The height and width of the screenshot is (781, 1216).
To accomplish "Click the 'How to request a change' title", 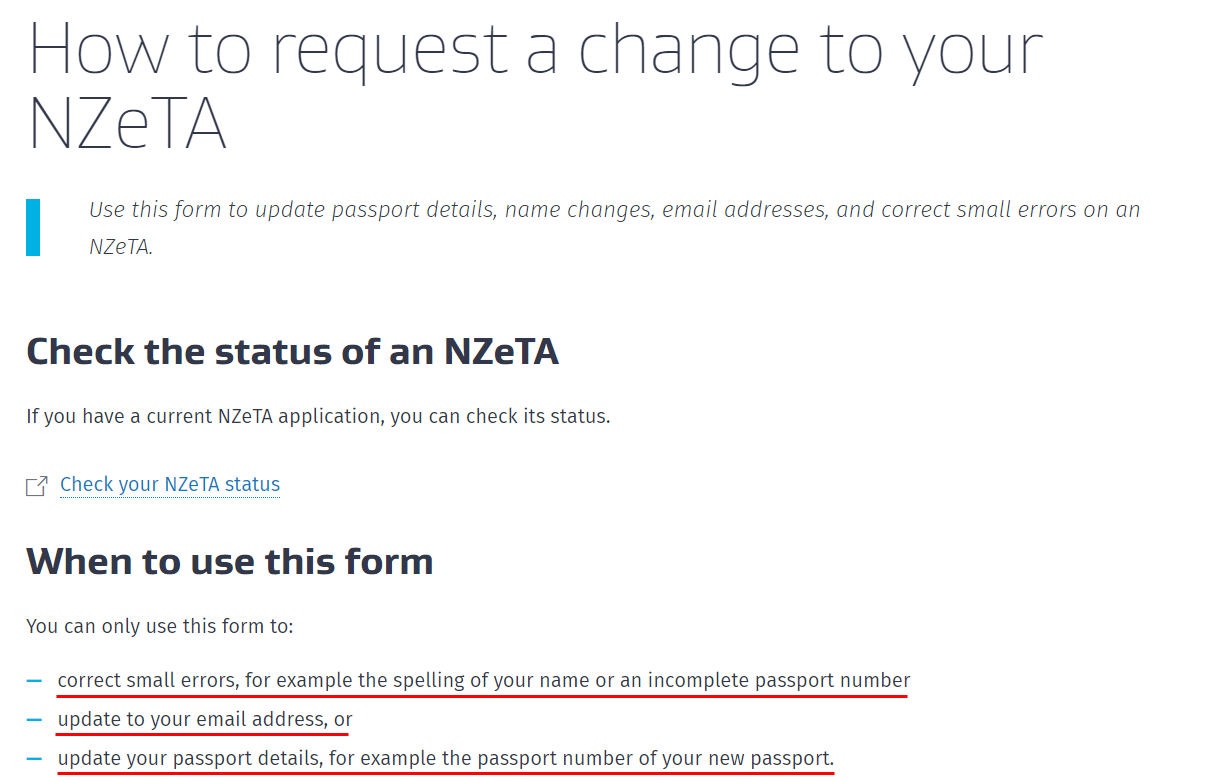I will pyautogui.click(x=535, y=50).
